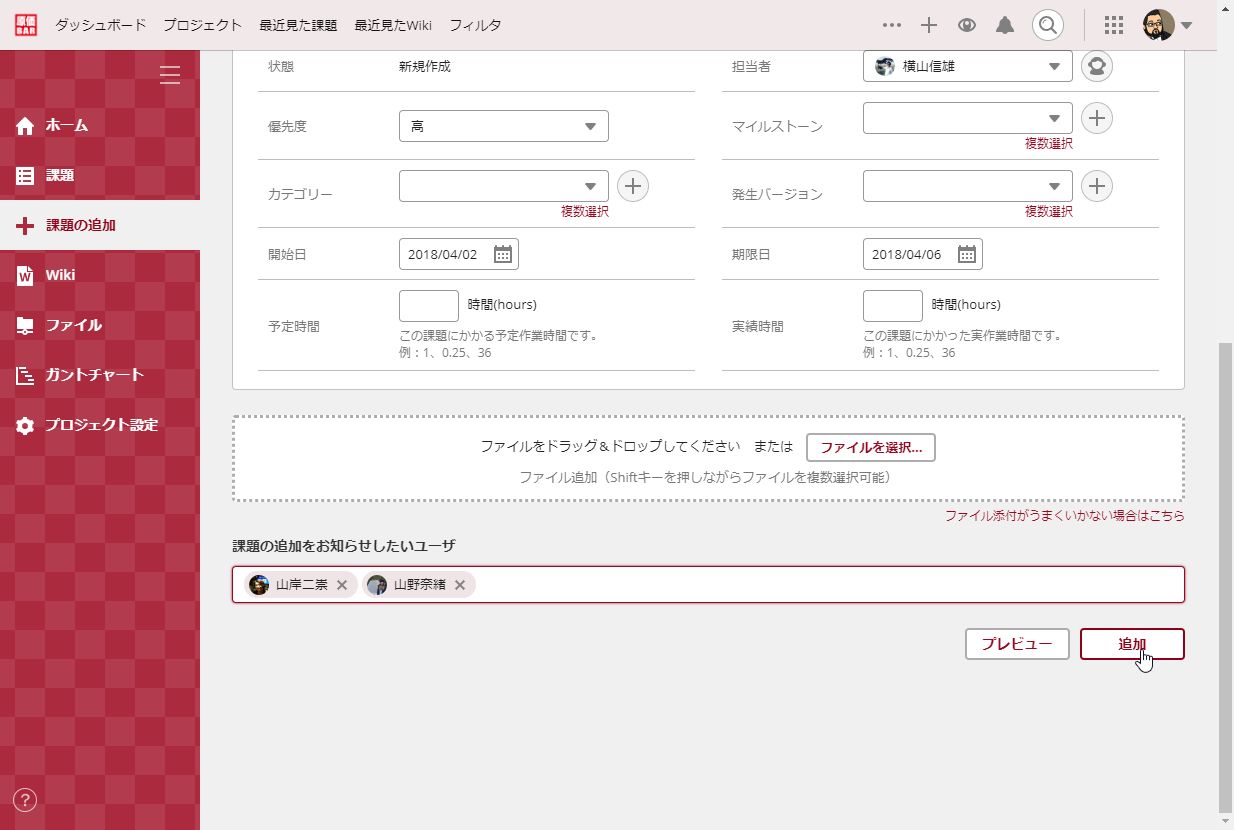This screenshot has height=830, width=1234.
Task: Click the Backlog logo icon
Action: click(x=26, y=25)
